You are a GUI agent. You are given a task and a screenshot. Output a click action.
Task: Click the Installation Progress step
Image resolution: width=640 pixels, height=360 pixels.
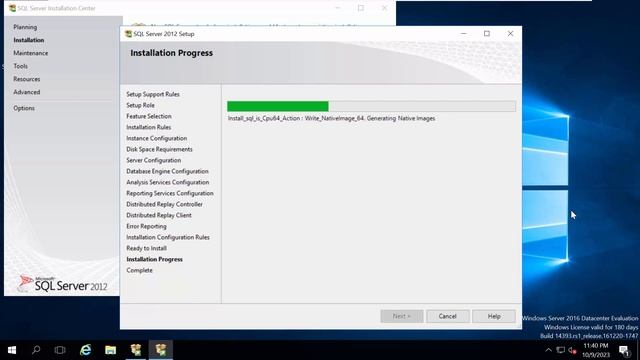point(154,260)
